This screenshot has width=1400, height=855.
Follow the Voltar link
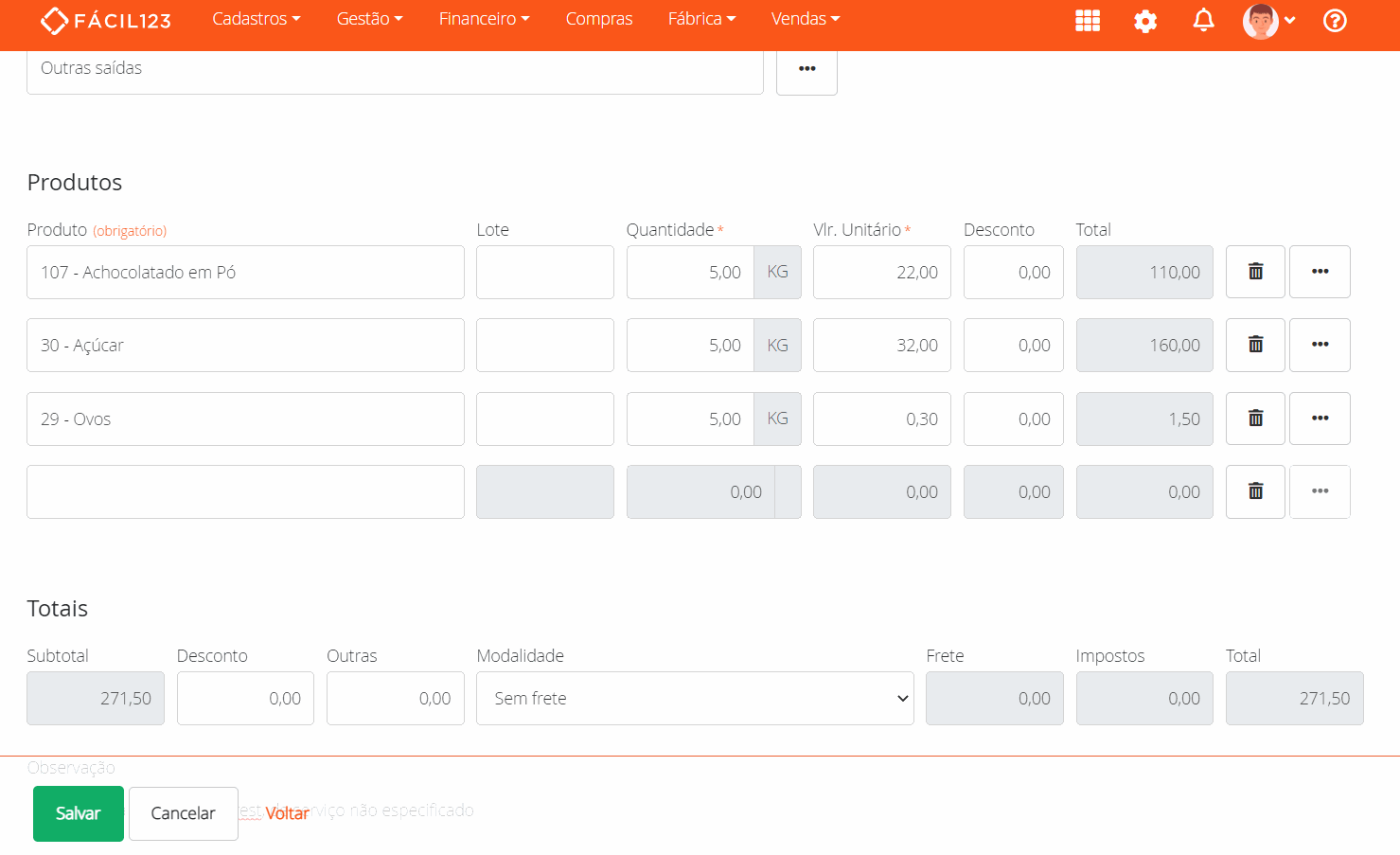pyautogui.click(x=287, y=813)
